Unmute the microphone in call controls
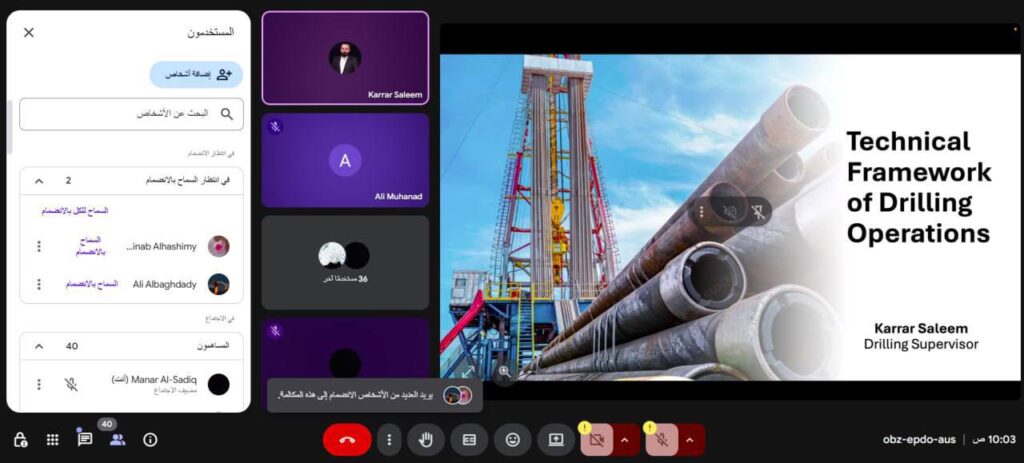The height and width of the screenshot is (463, 1024). click(662, 440)
